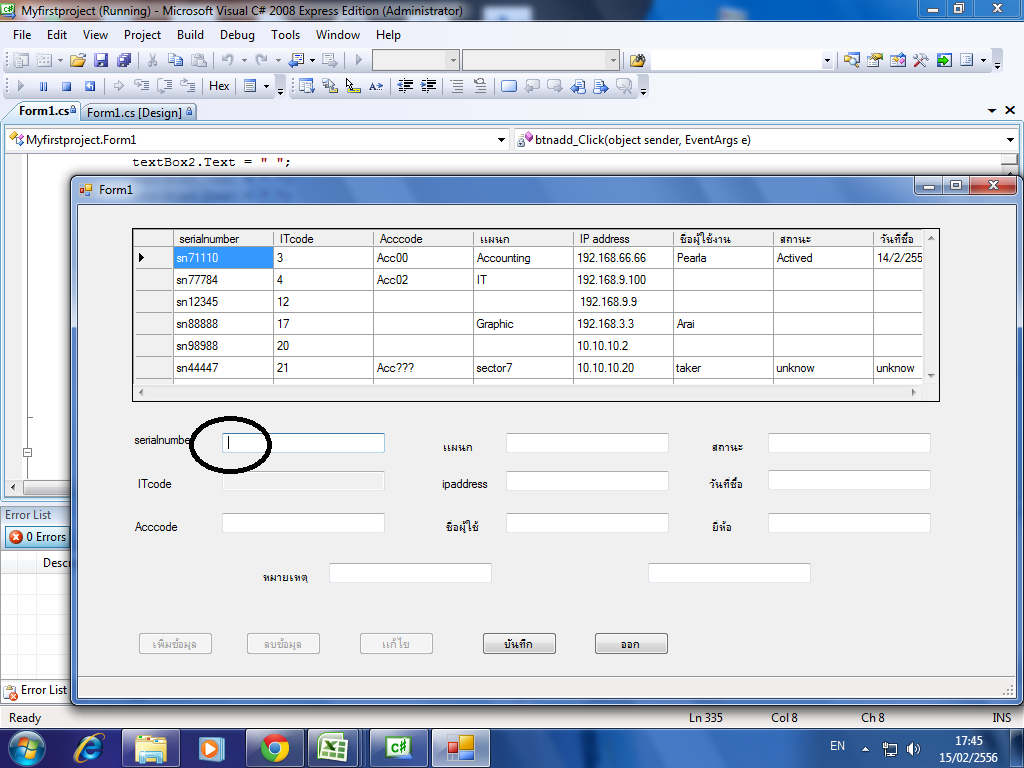Select the 192.168.66.66 cell

tap(624, 258)
